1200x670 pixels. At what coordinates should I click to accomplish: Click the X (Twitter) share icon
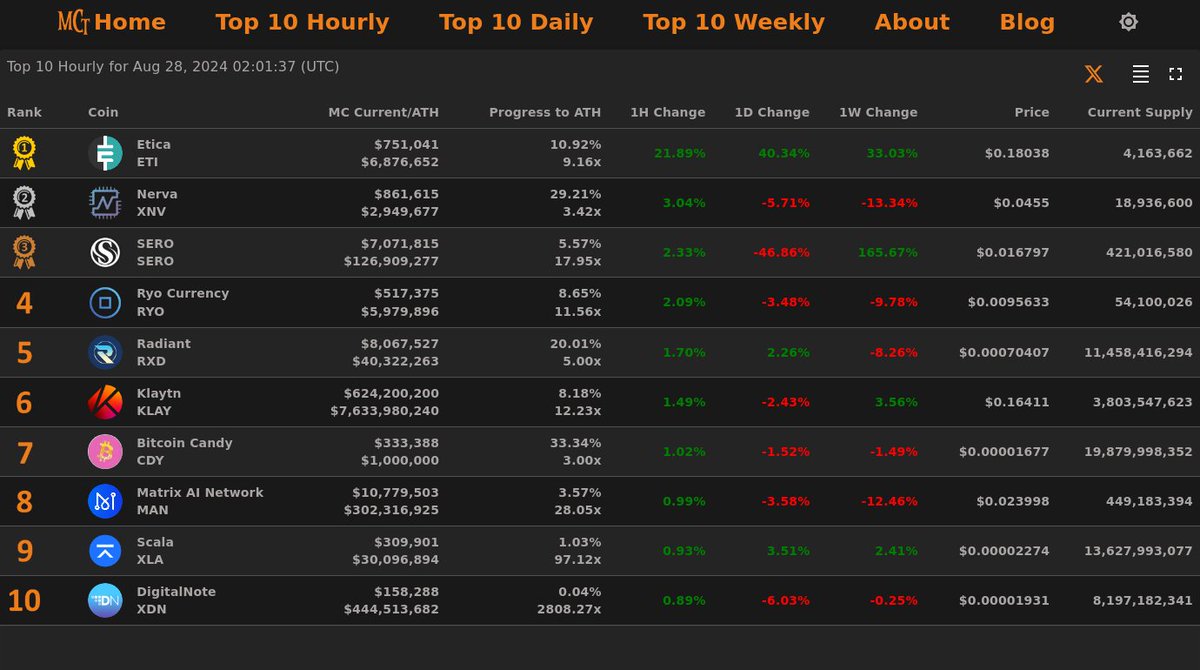point(1094,74)
